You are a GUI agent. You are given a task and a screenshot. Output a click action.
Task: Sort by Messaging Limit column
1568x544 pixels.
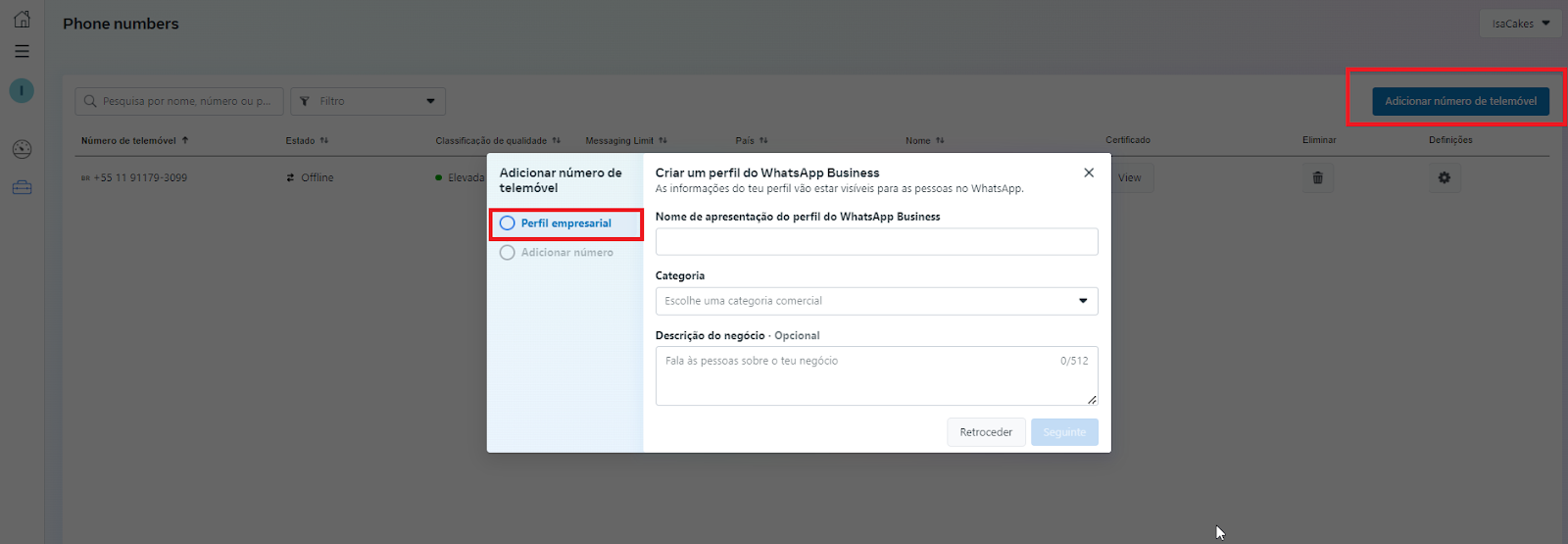662,140
